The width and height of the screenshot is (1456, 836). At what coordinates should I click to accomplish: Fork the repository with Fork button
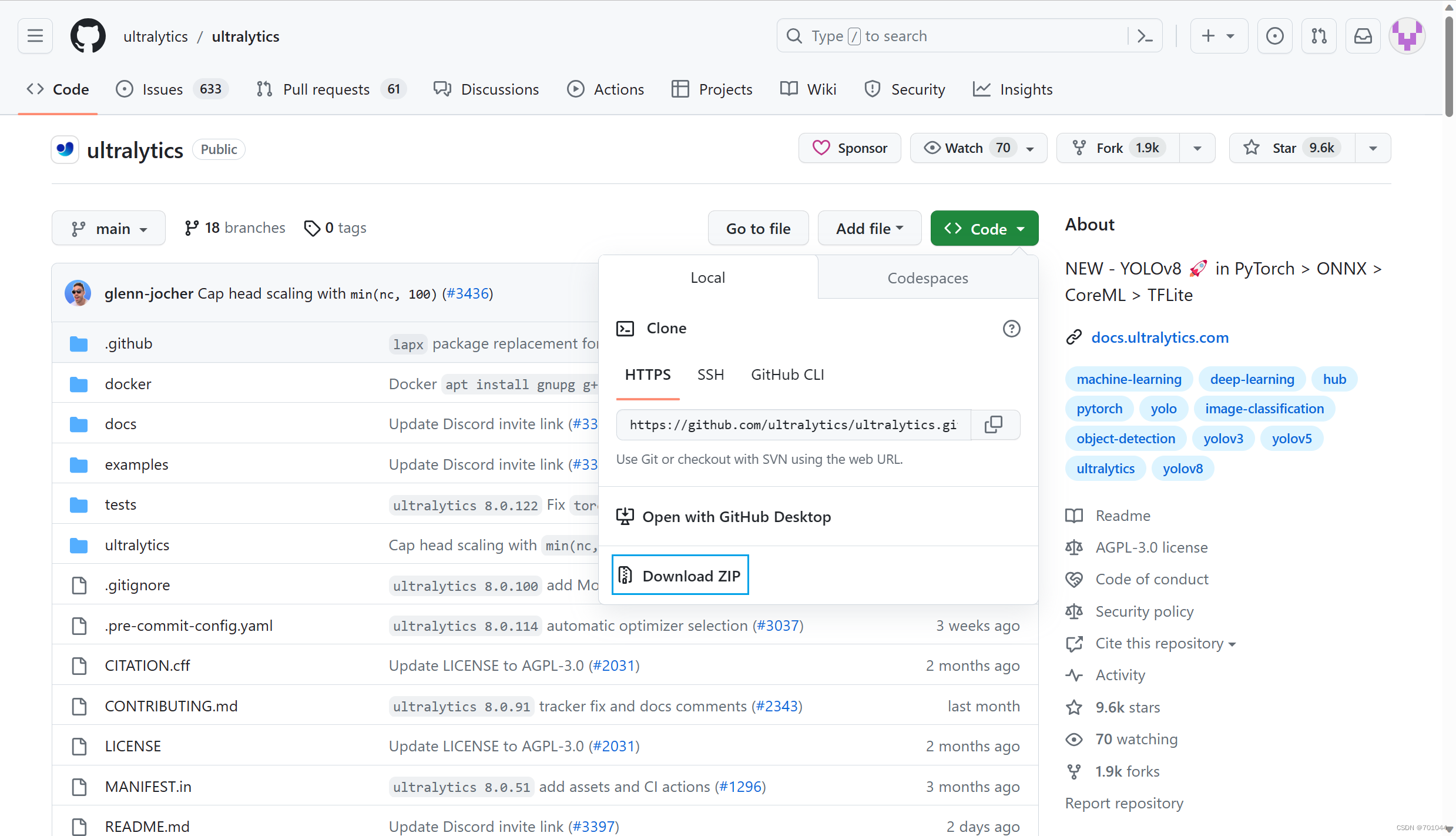coord(1118,148)
